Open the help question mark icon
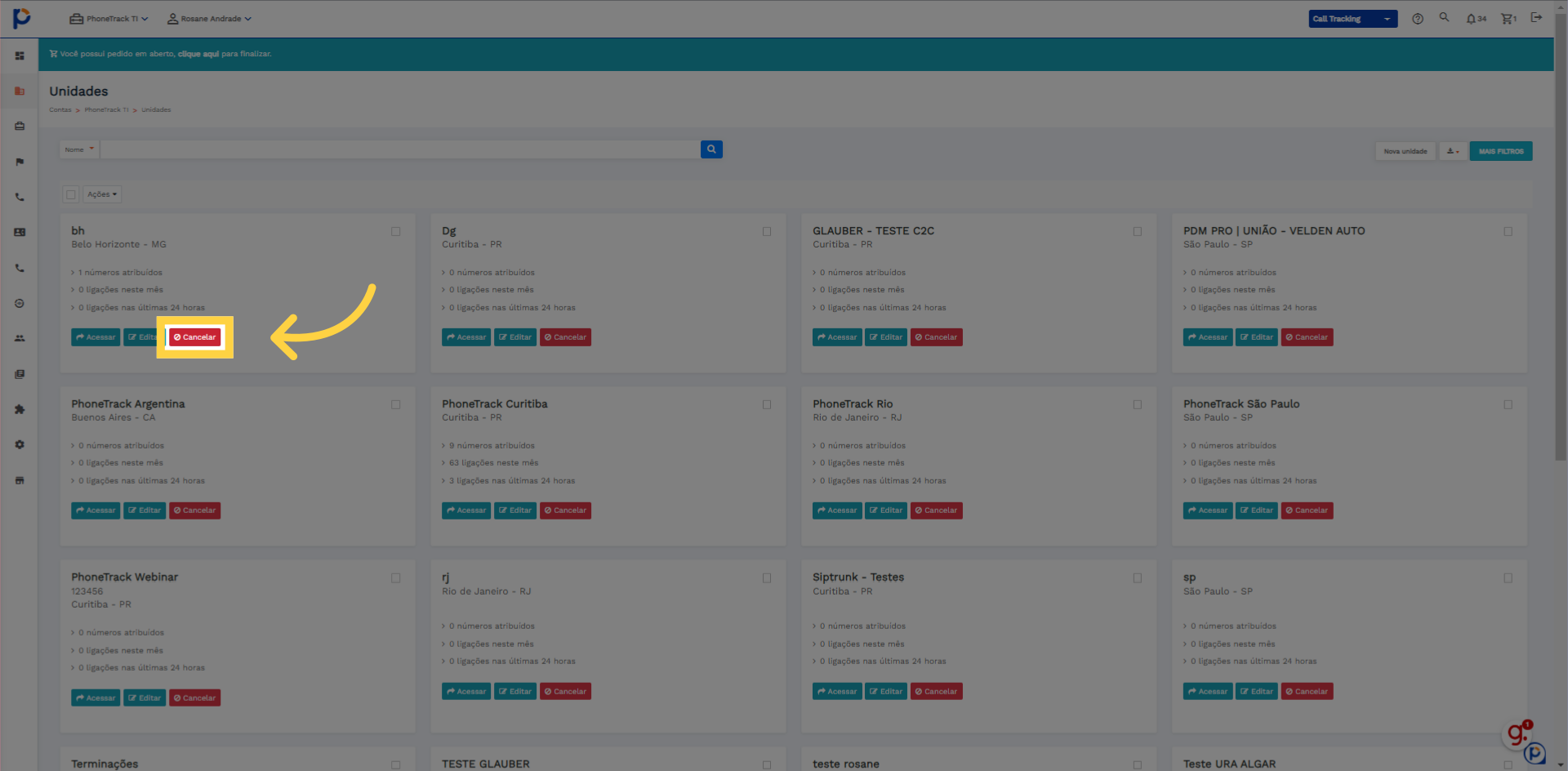Viewport: 1568px width, 771px height. (1418, 19)
